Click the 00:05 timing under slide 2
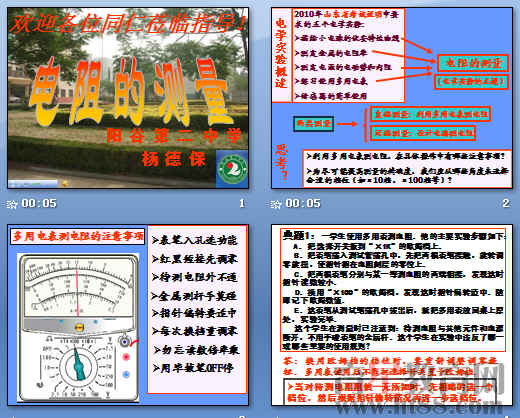 303,203
